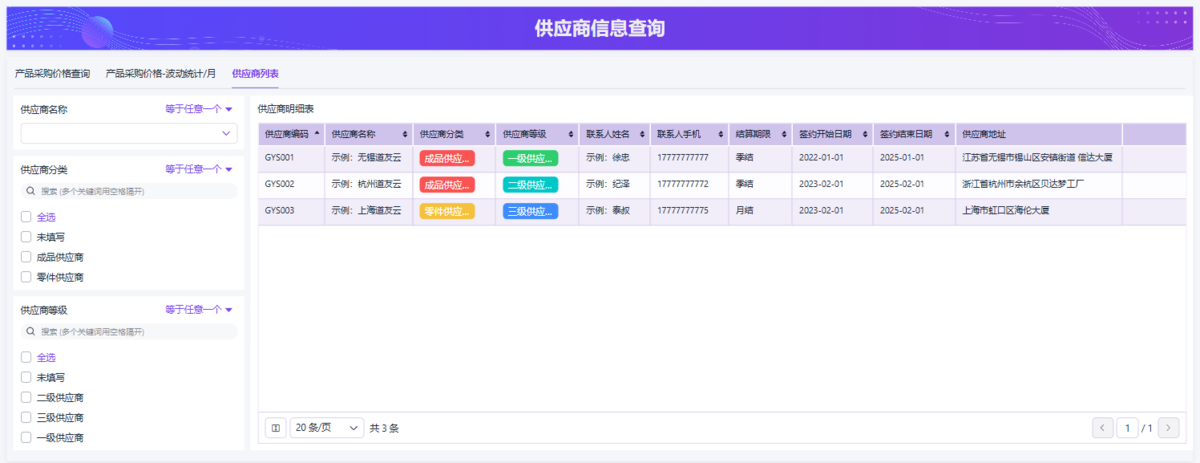Image resolution: width=1200 pixels, height=463 pixels.
Task: Open 等于任意一个 dropdown for 供应商等级
Action: pyautogui.click(x=198, y=309)
